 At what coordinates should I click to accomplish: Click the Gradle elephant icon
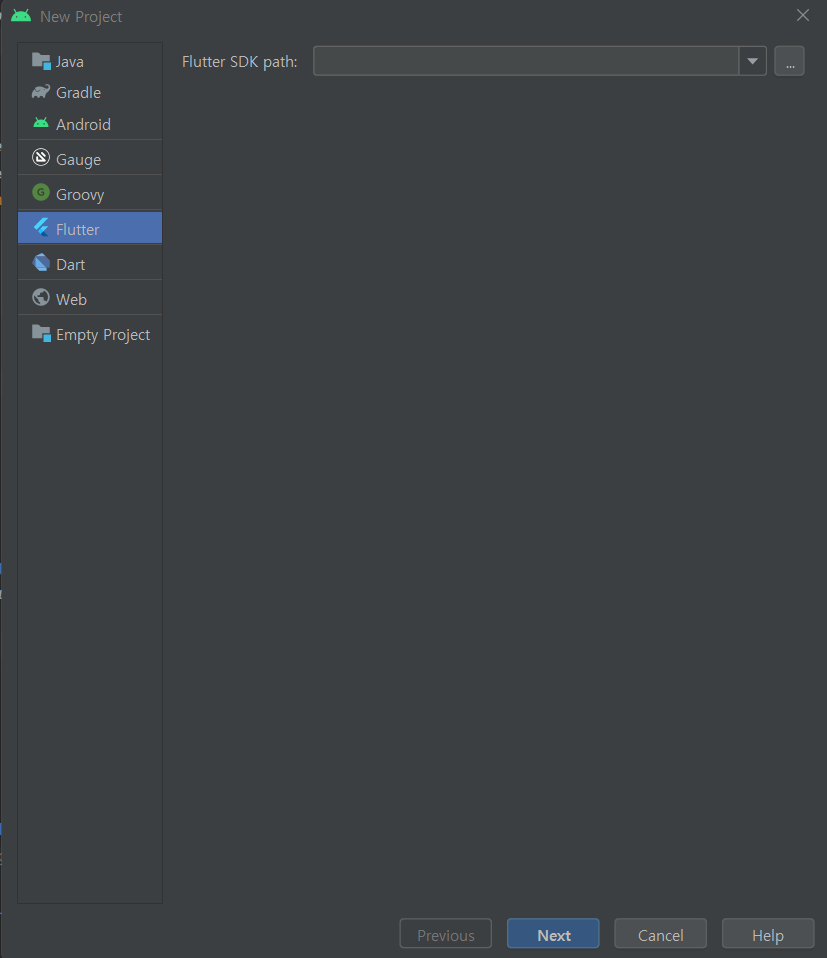click(x=41, y=92)
